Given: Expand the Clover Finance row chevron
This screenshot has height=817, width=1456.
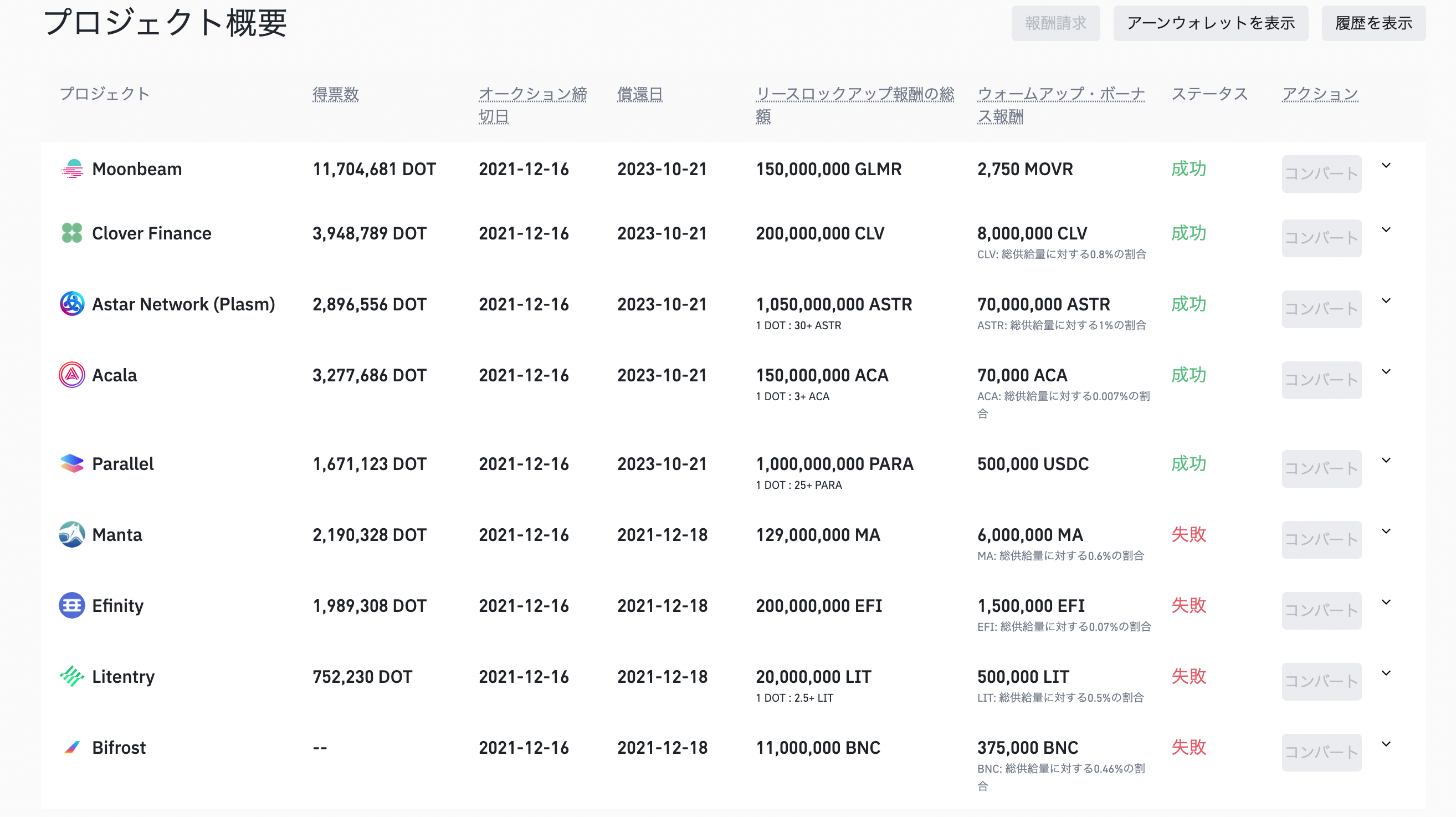Looking at the screenshot, I should pyautogui.click(x=1386, y=230).
